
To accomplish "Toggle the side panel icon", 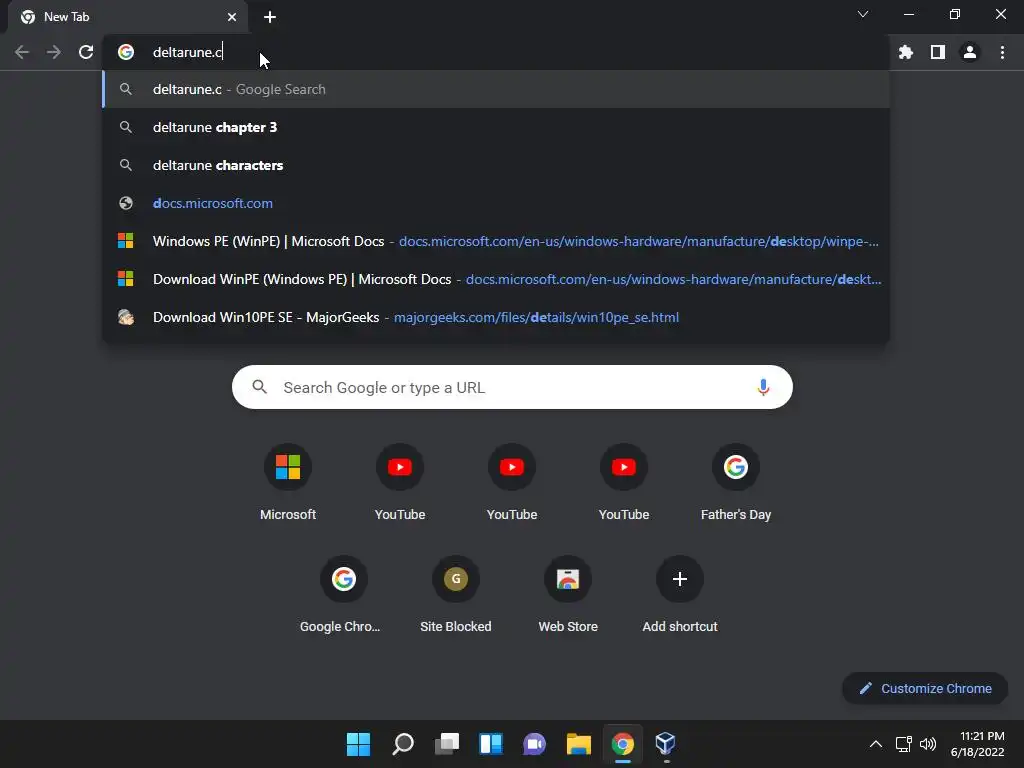I will pos(938,52).
